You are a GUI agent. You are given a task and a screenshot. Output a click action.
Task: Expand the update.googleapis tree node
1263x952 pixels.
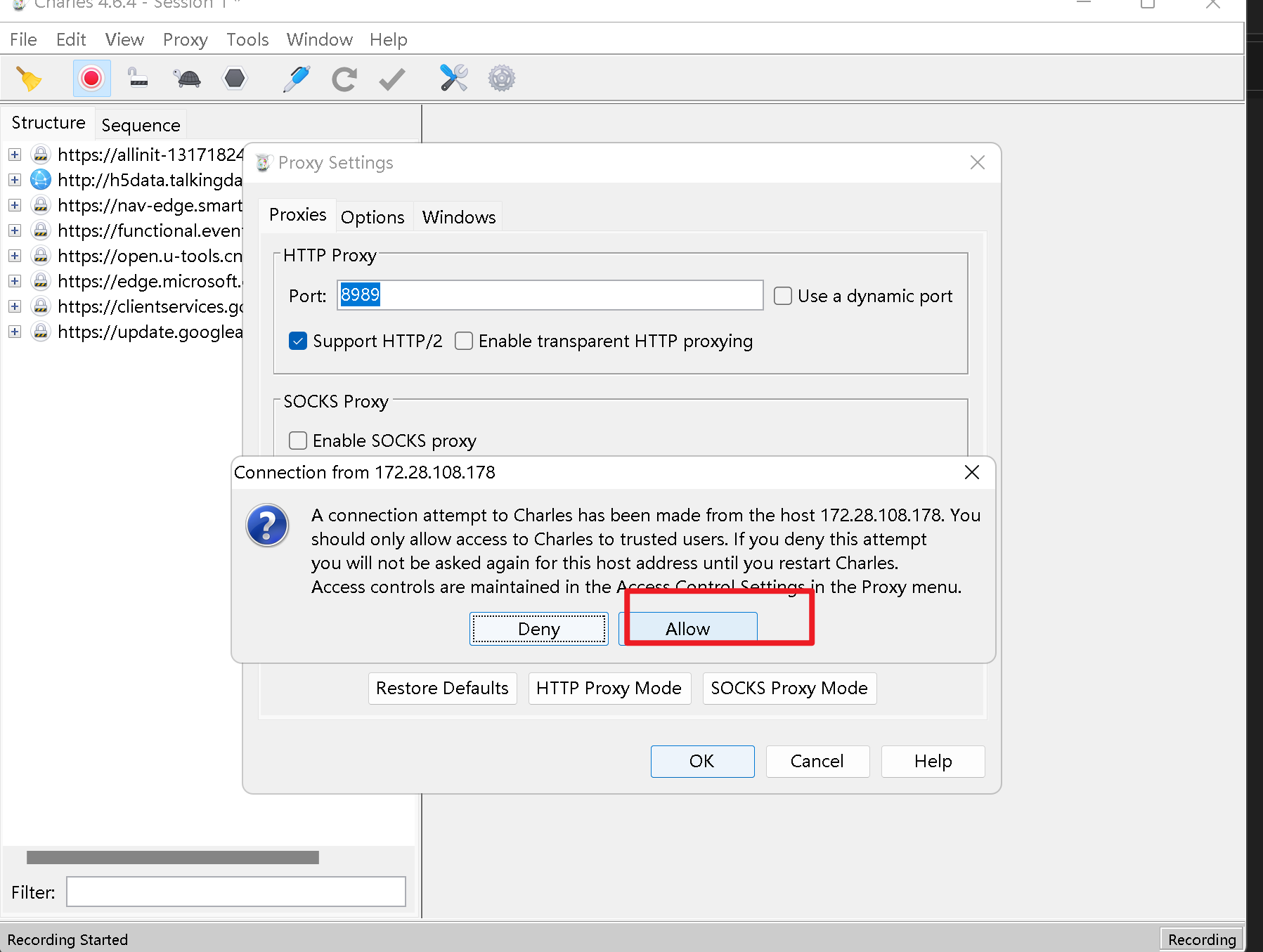(15, 332)
